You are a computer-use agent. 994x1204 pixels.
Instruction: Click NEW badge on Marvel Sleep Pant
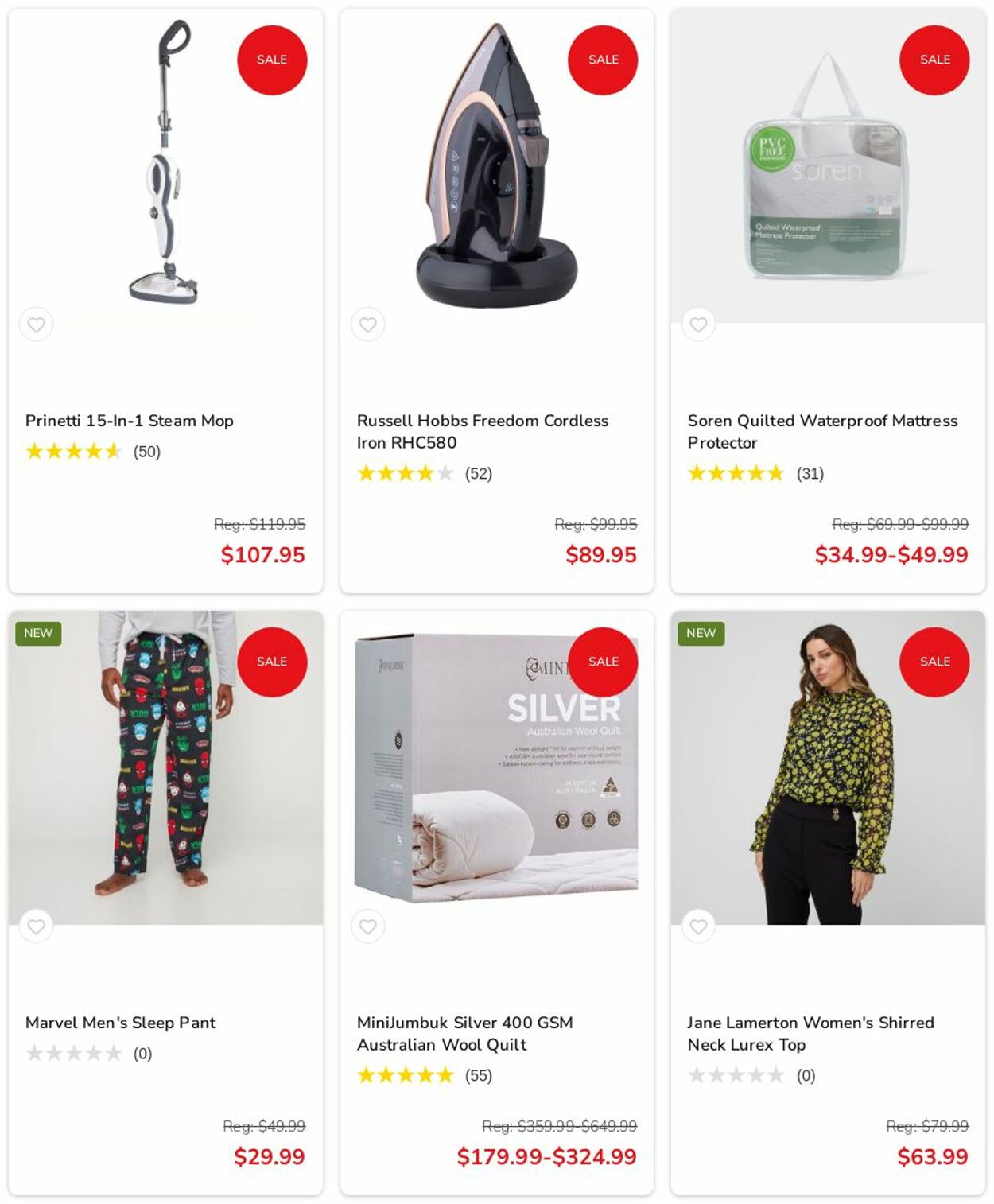38,633
